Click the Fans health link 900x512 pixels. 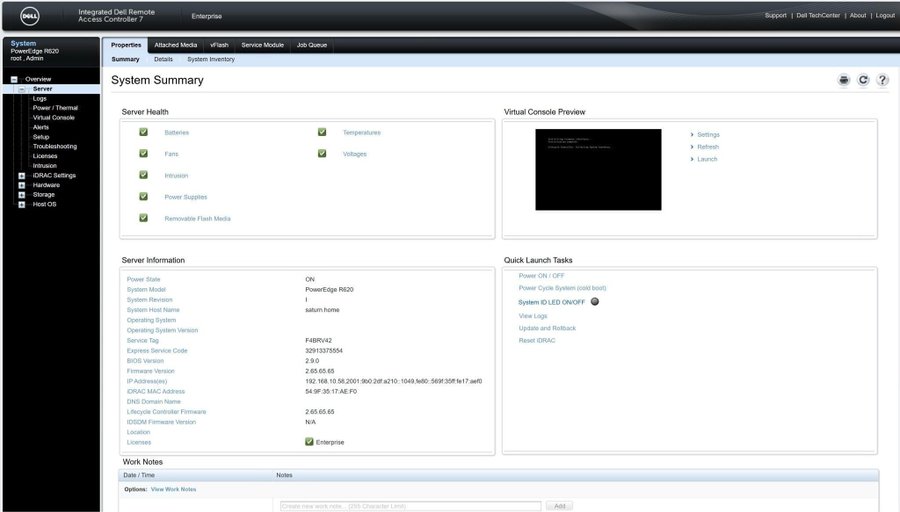pyautogui.click(x=171, y=154)
